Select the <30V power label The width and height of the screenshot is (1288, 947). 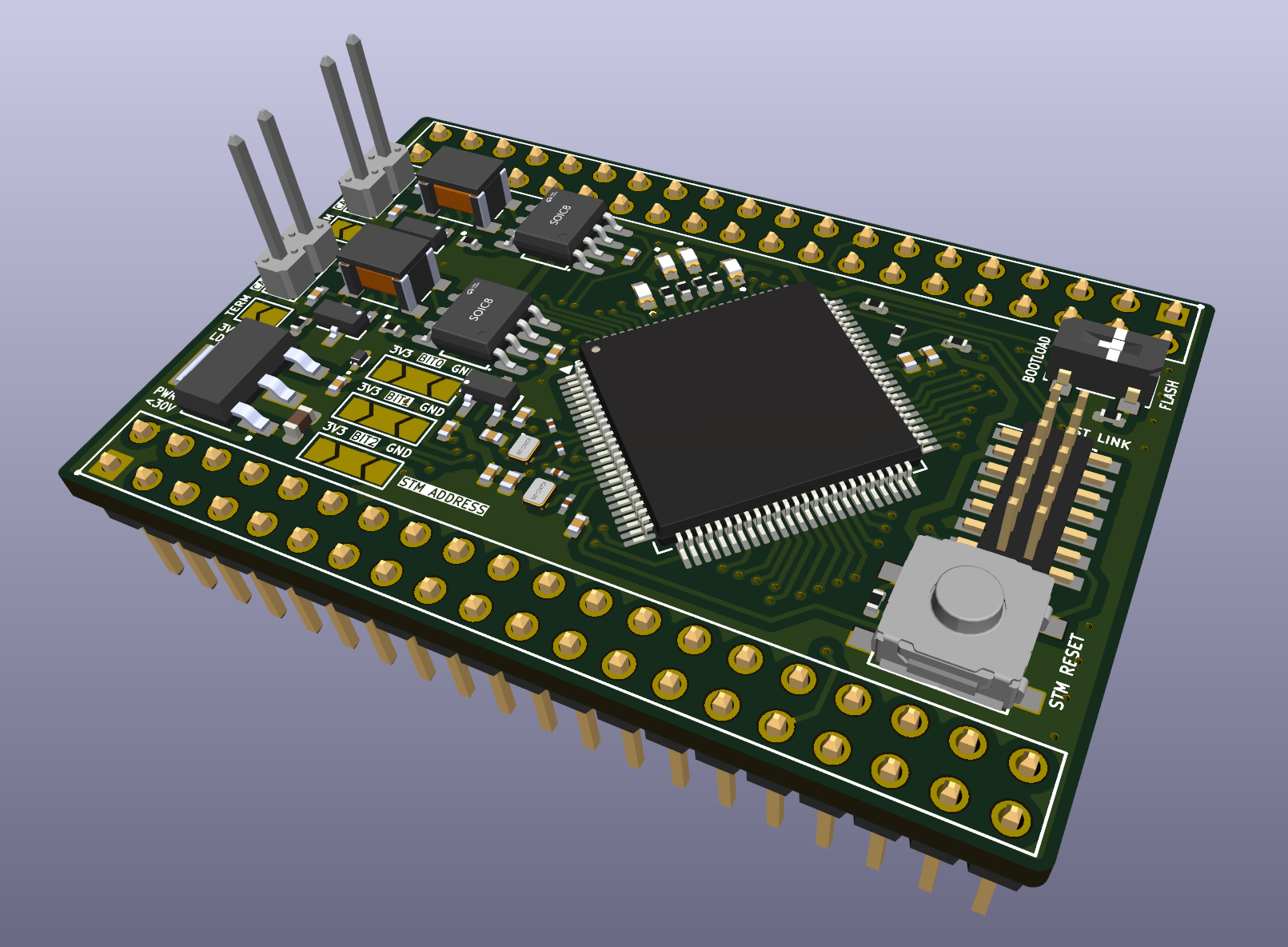[x=161, y=404]
